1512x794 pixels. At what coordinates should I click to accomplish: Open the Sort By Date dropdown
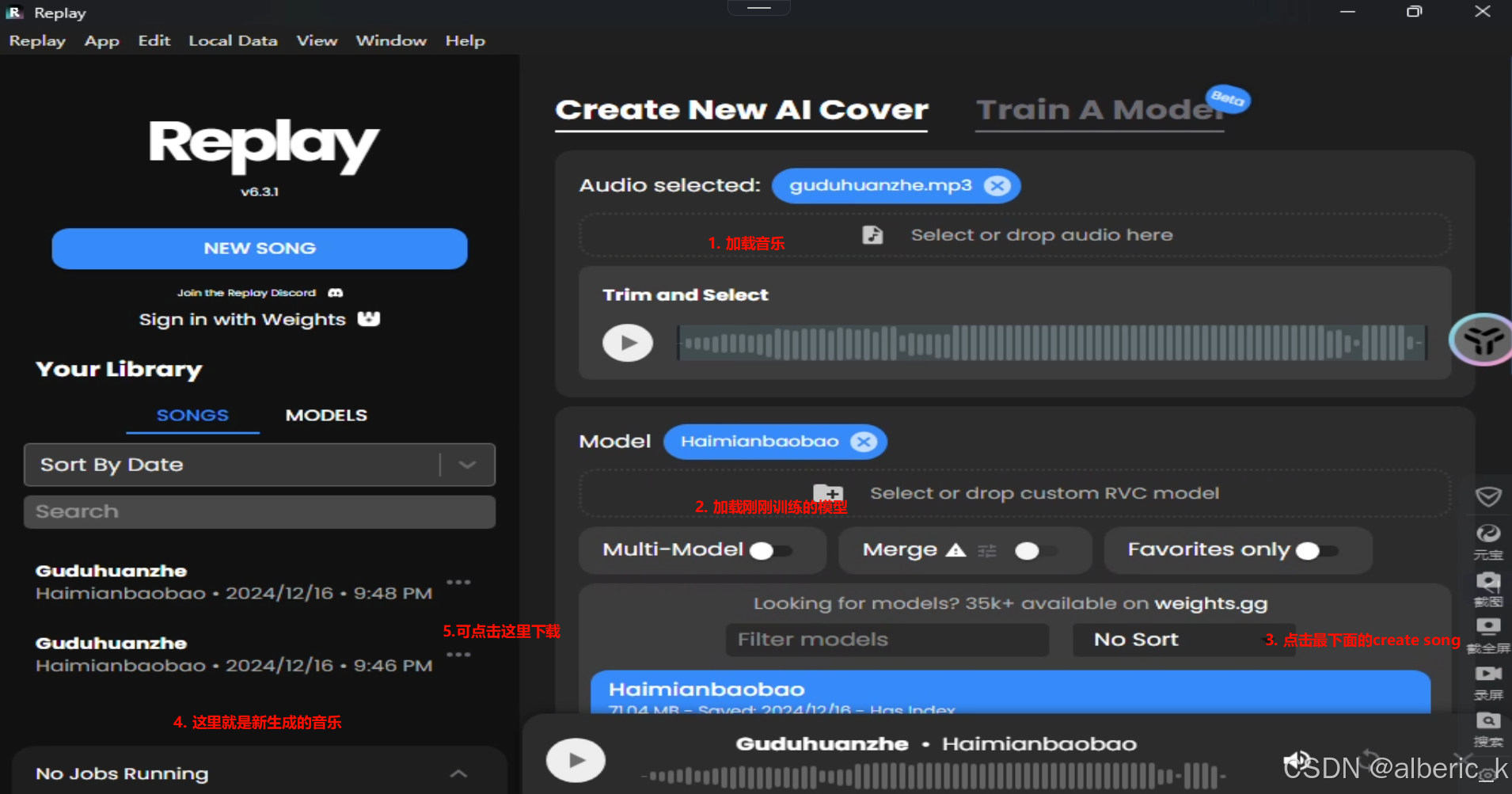click(x=260, y=465)
